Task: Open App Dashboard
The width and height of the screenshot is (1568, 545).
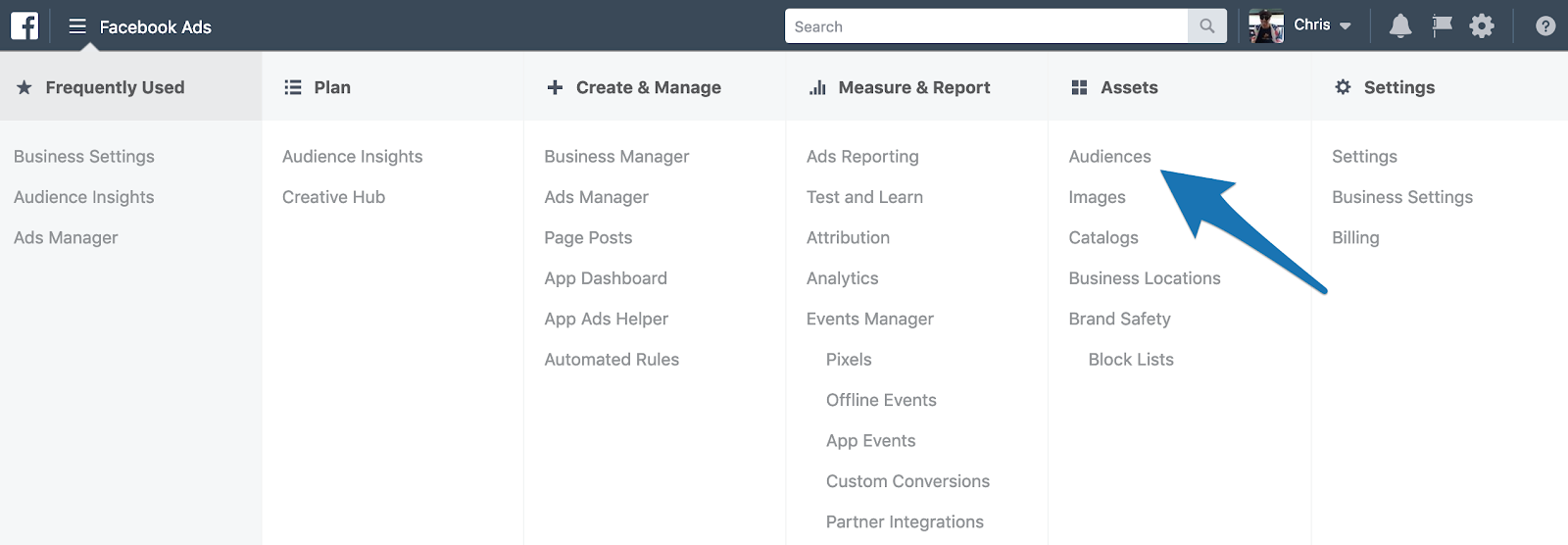Action: point(606,278)
